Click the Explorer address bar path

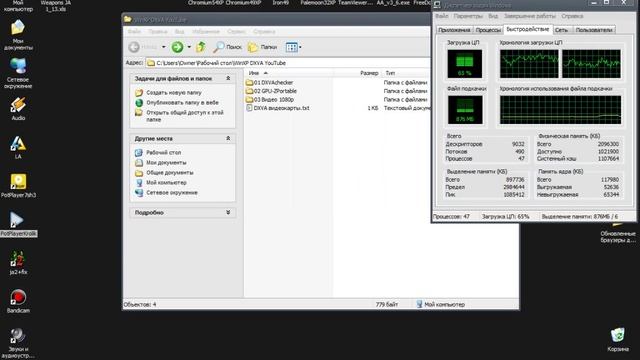click(x=287, y=63)
